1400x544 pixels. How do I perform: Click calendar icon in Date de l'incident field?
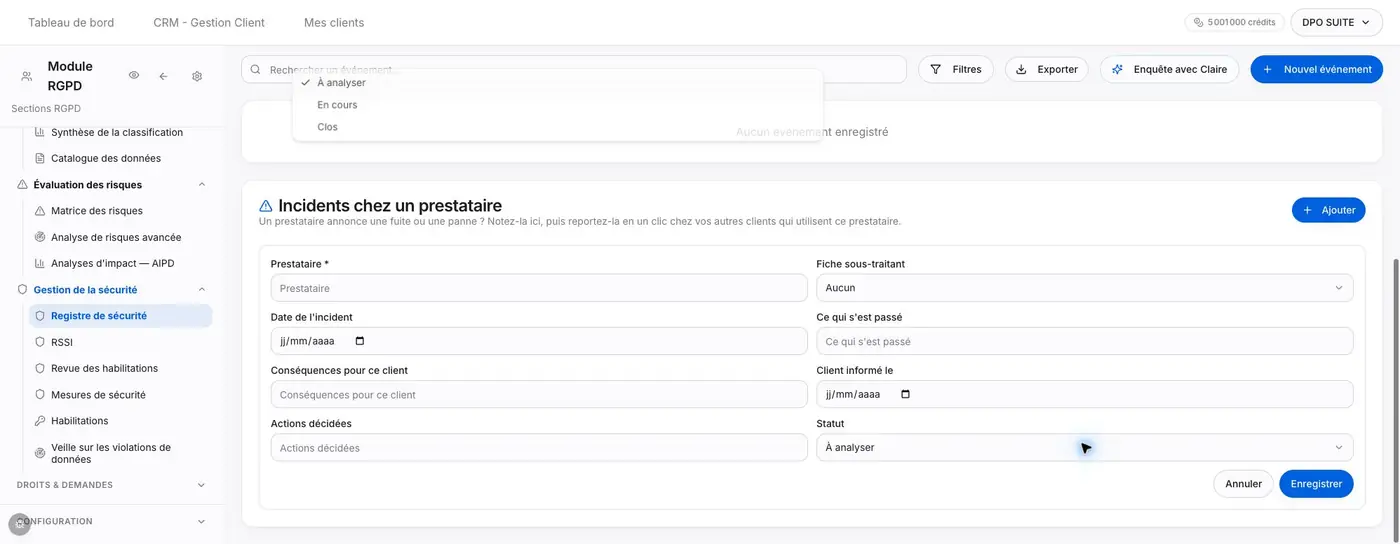pos(360,341)
